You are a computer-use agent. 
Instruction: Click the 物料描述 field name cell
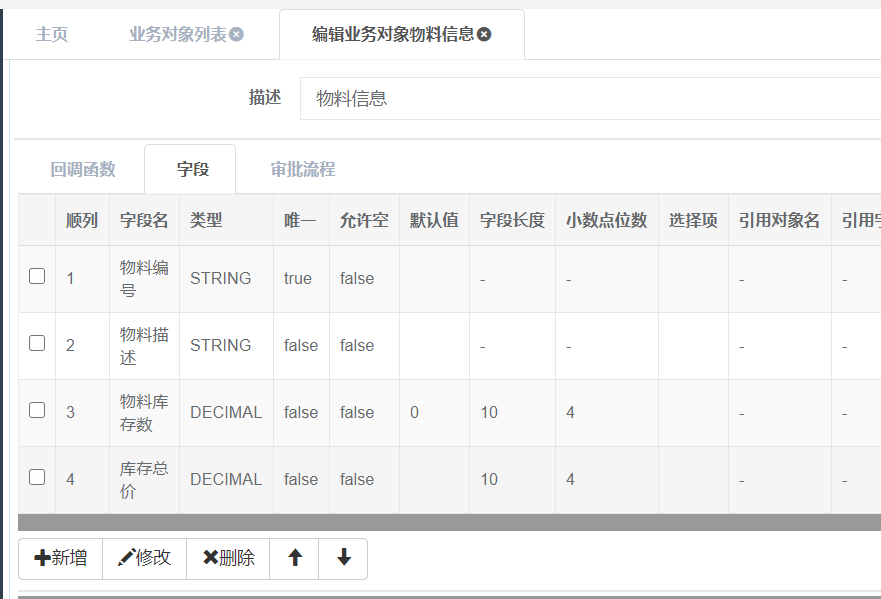click(x=144, y=346)
